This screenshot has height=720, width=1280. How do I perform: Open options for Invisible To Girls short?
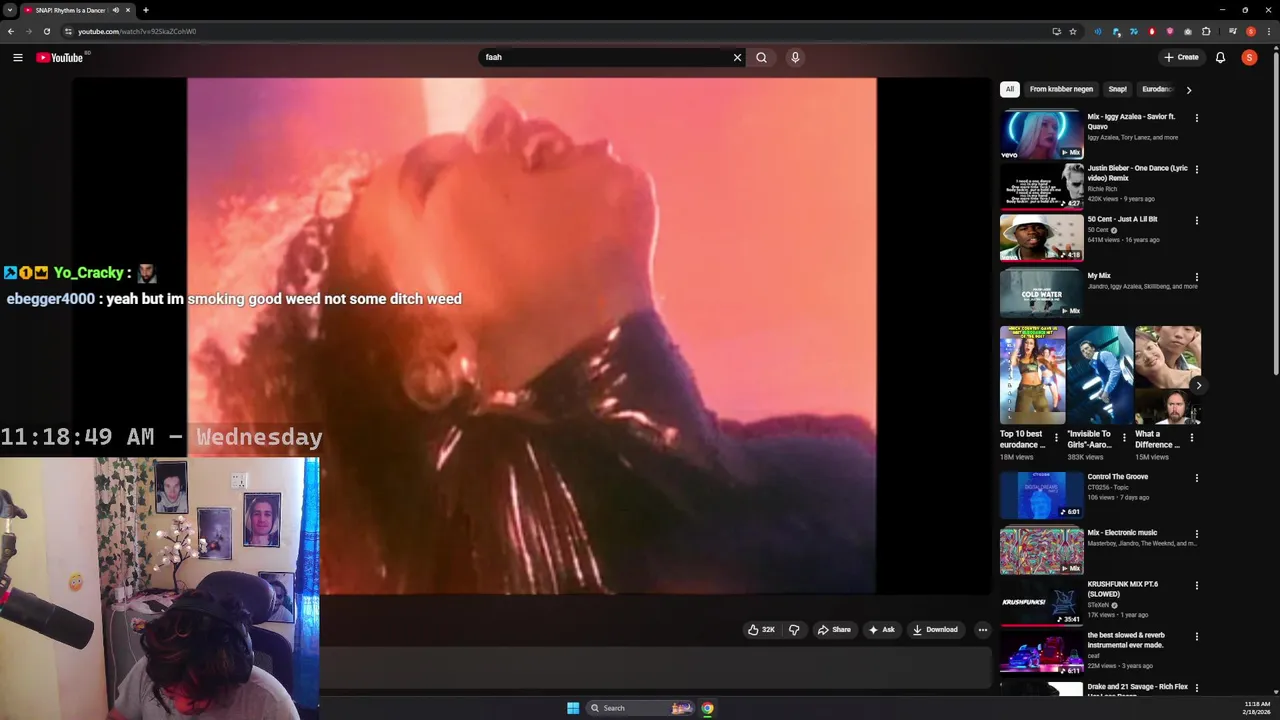coord(1124,437)
